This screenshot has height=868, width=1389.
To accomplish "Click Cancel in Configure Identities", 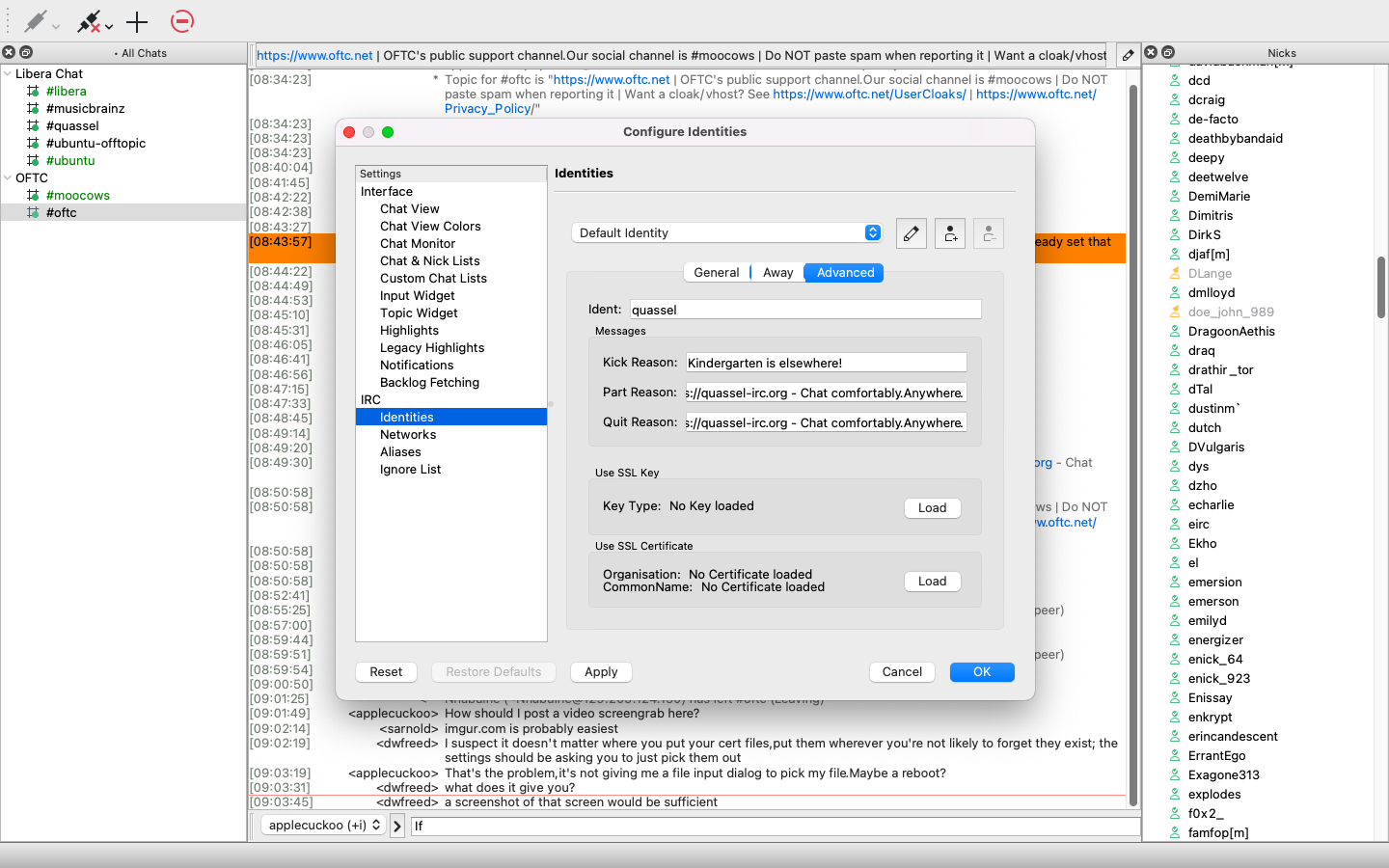I will (902, 672).
